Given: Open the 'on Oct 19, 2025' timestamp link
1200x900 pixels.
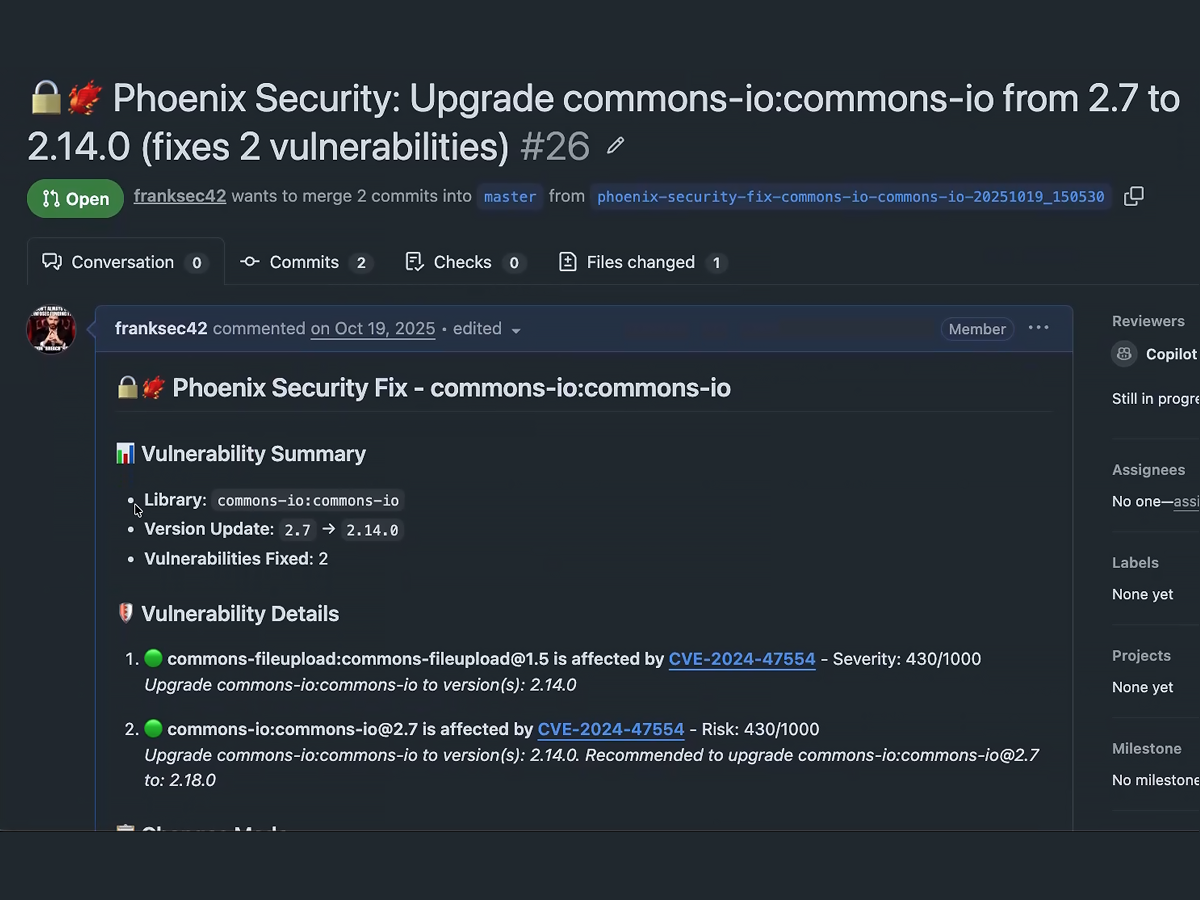Looking at the screenshot, I should coord(373,328).
